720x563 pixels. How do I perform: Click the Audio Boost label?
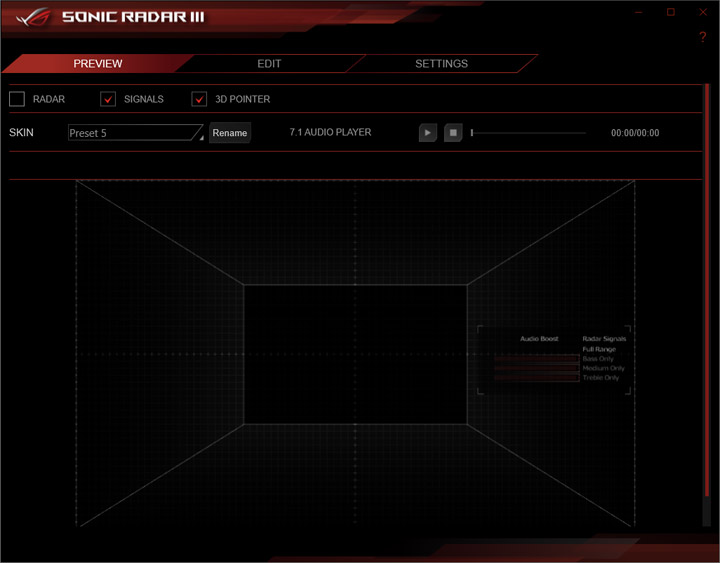[539, 338]
